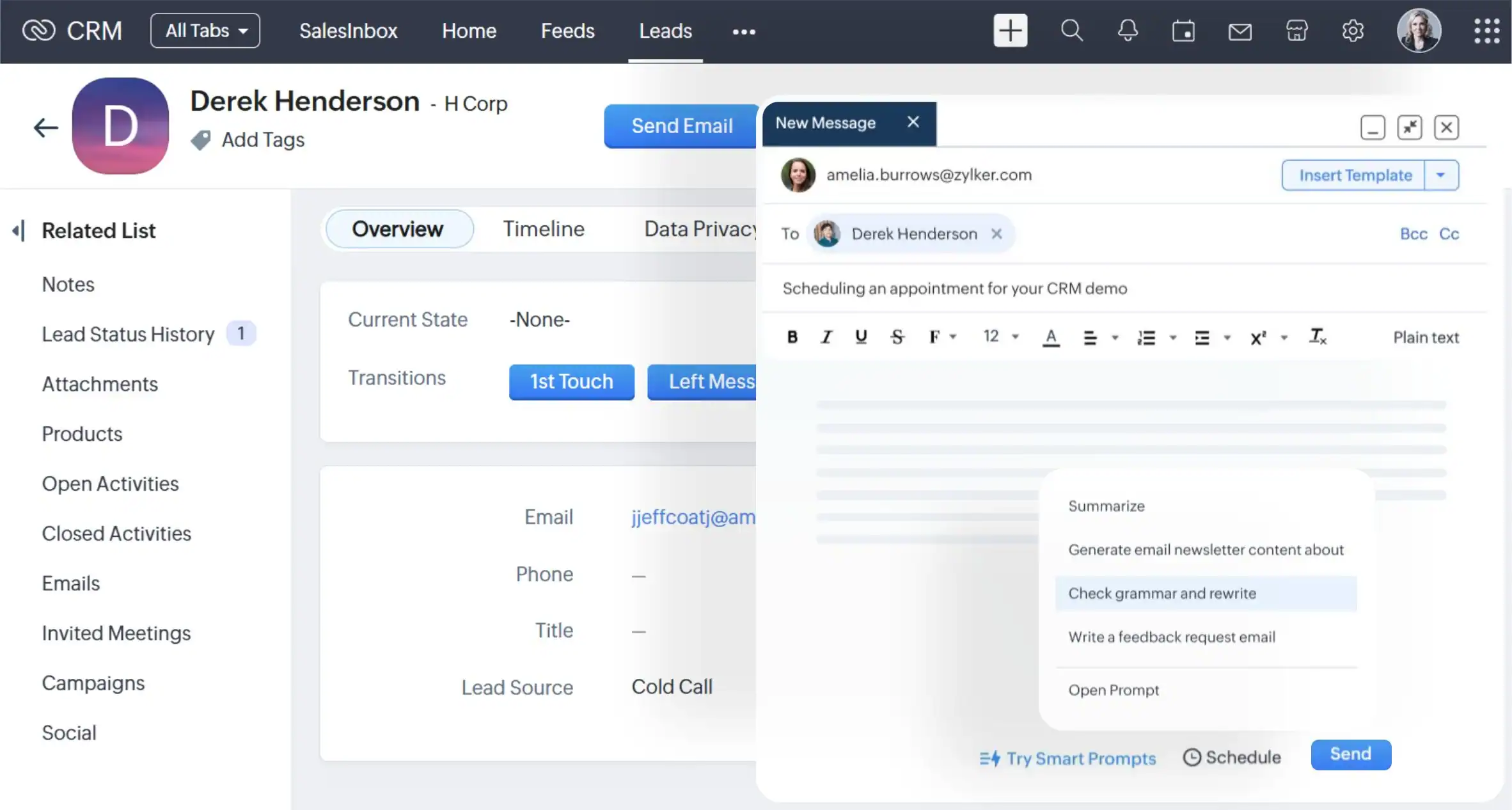Apply bold formatting in message
The width and height of the screenshot is (1512, 810).
click(792, 337)
